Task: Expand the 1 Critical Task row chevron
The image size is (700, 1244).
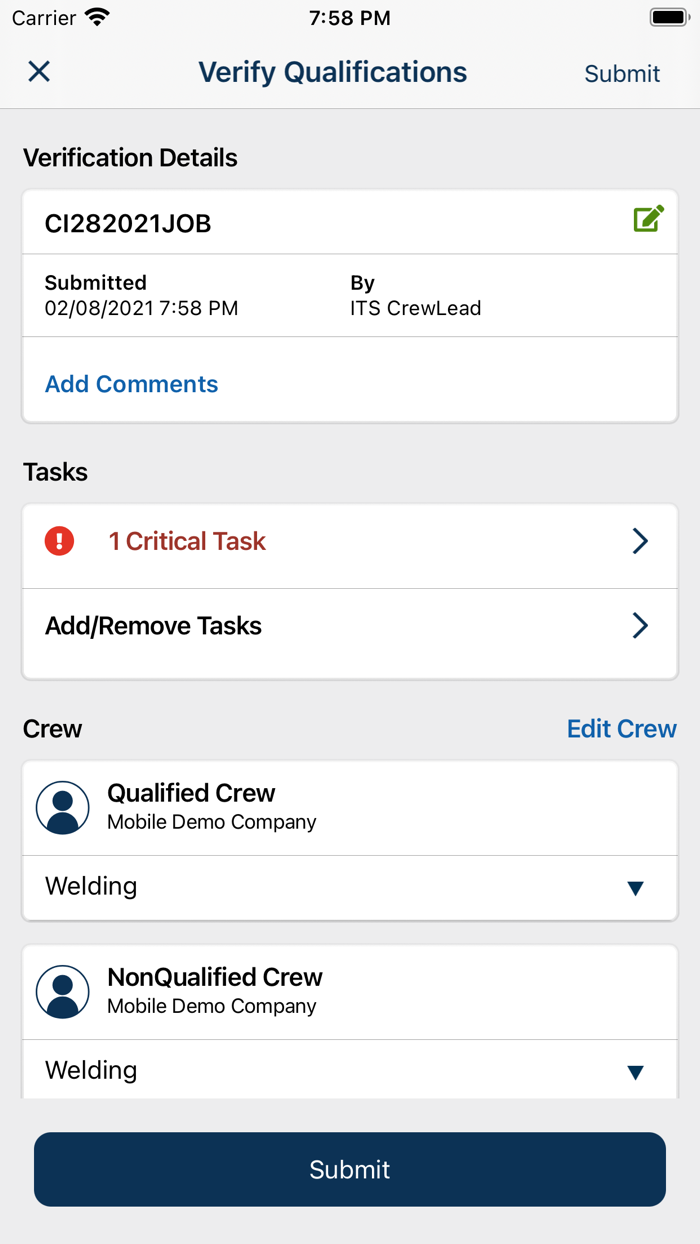Action: [640, 541]
